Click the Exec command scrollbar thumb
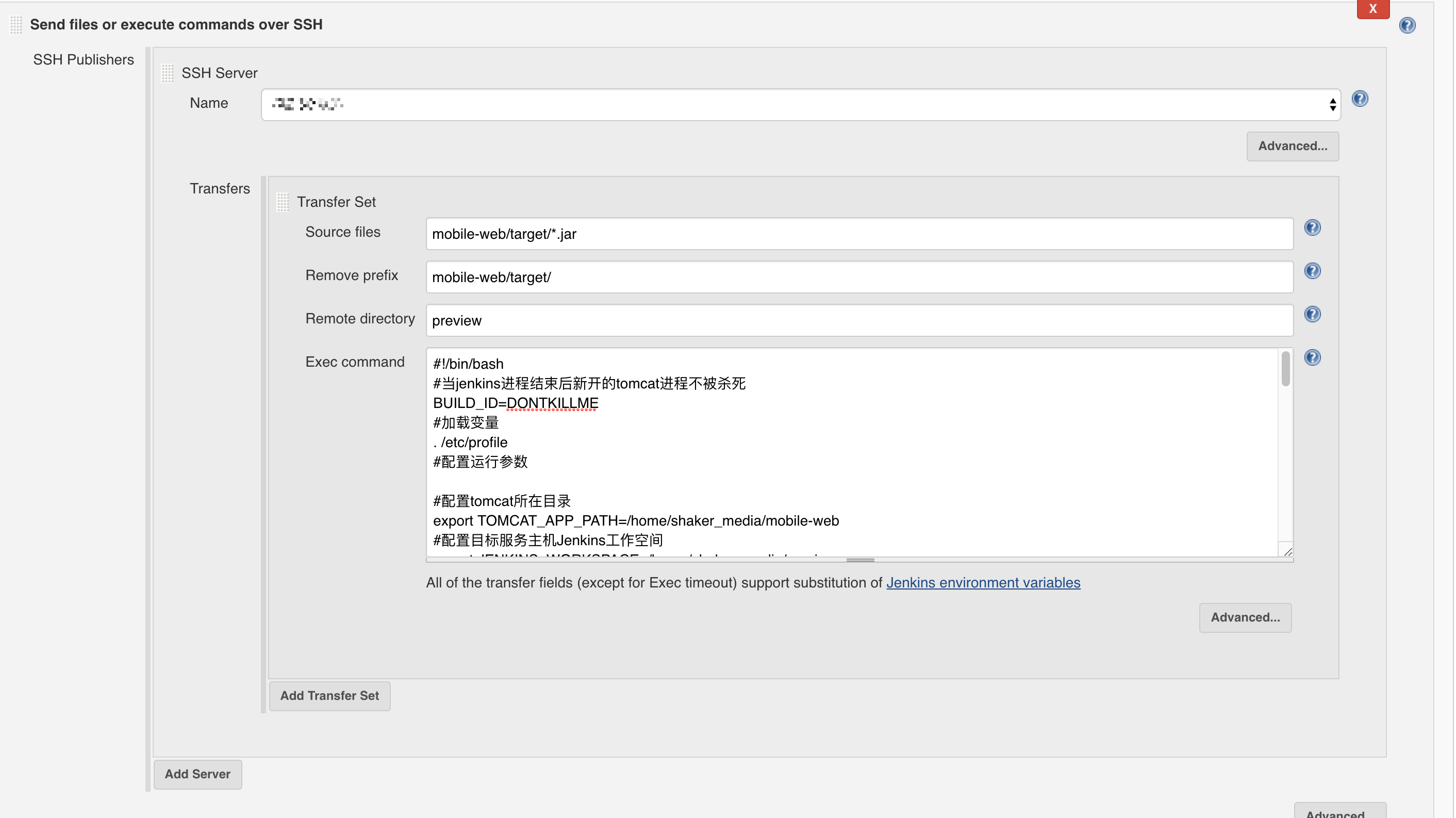This screenshot has height=818, width=1456. (1285, 370)
